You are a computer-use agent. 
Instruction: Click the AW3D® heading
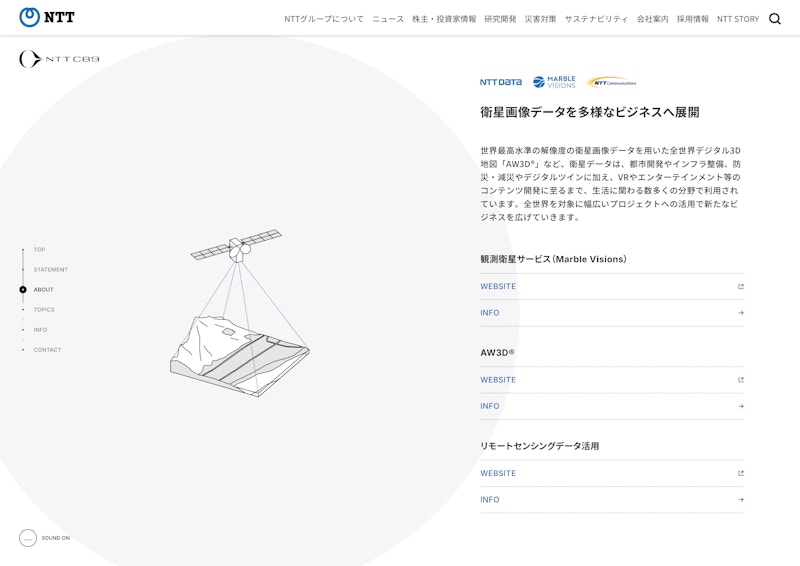pos(497,352)
